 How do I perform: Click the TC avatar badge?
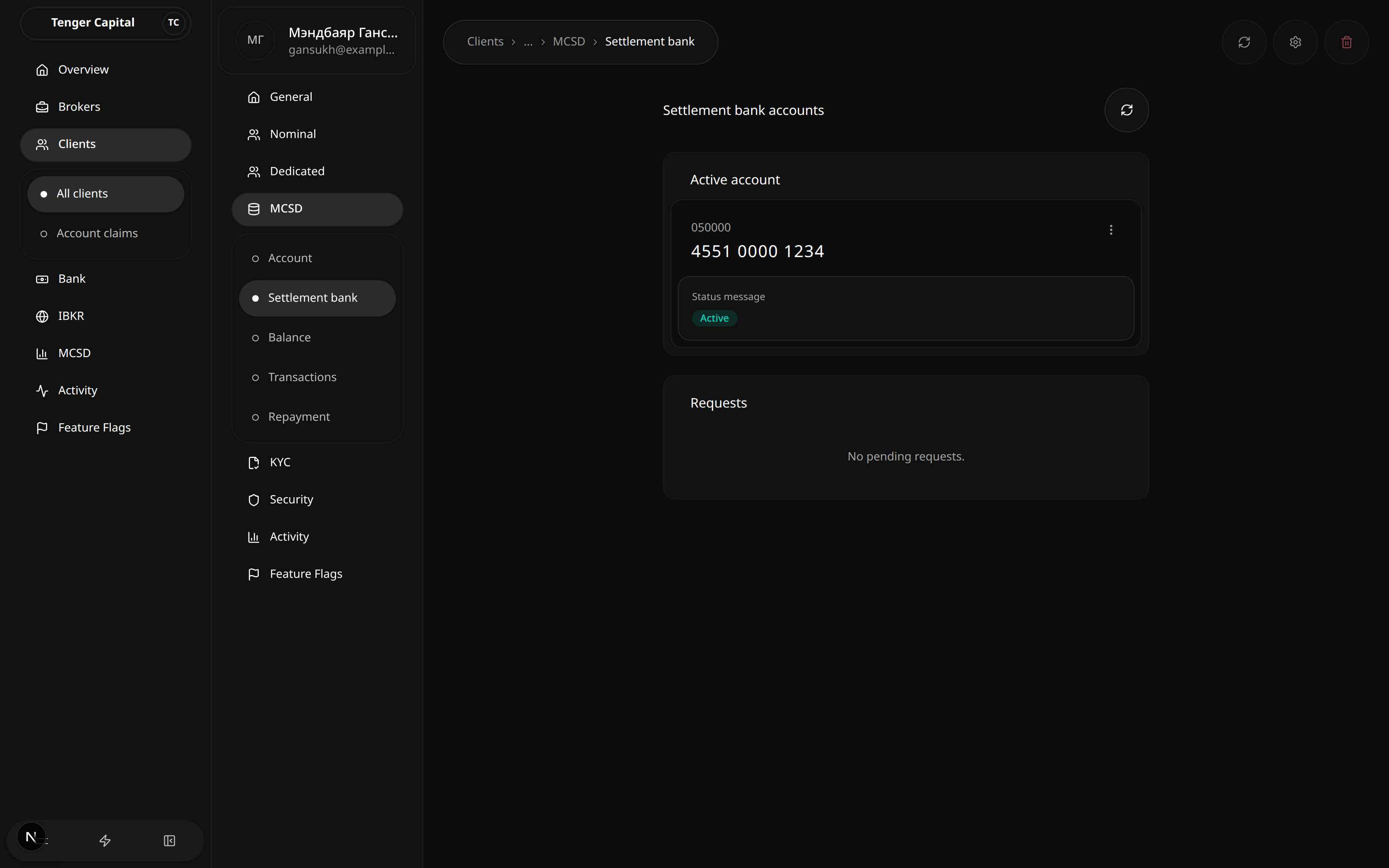click(173, 23)
